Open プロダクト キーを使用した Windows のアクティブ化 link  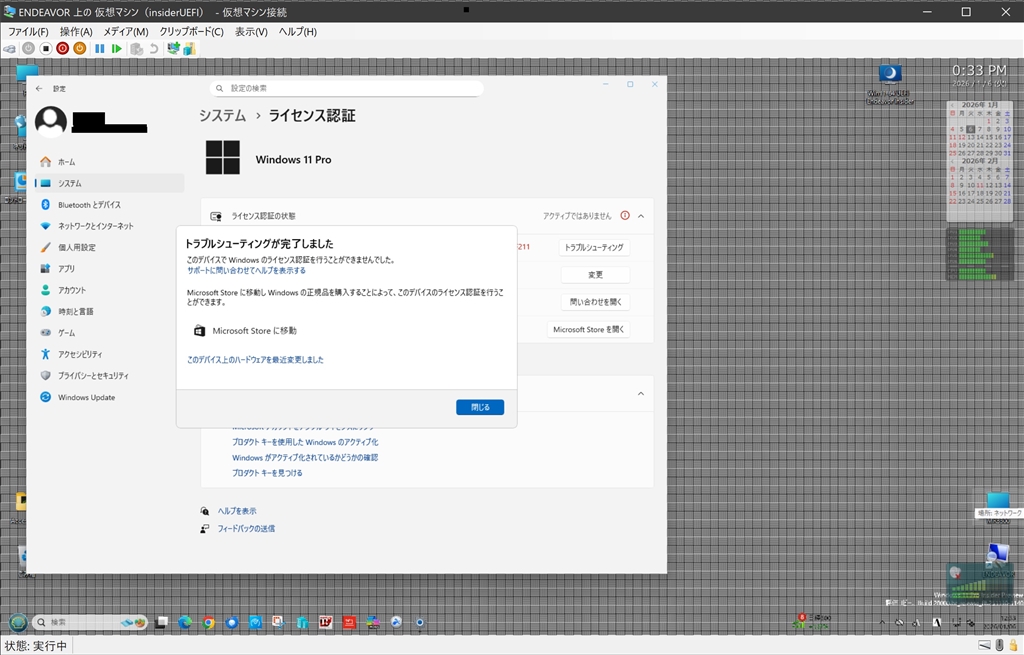[x=305, y=442]
